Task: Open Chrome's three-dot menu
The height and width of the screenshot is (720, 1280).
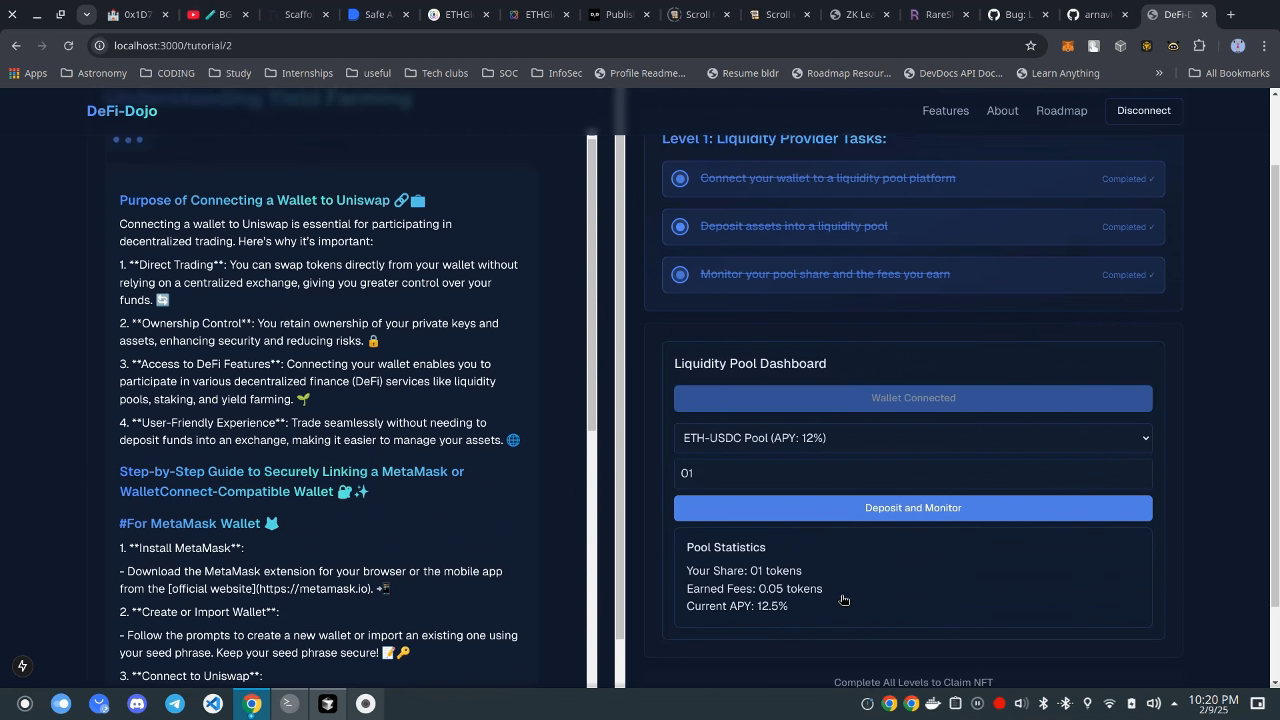Action: (x=1265, y=46)
